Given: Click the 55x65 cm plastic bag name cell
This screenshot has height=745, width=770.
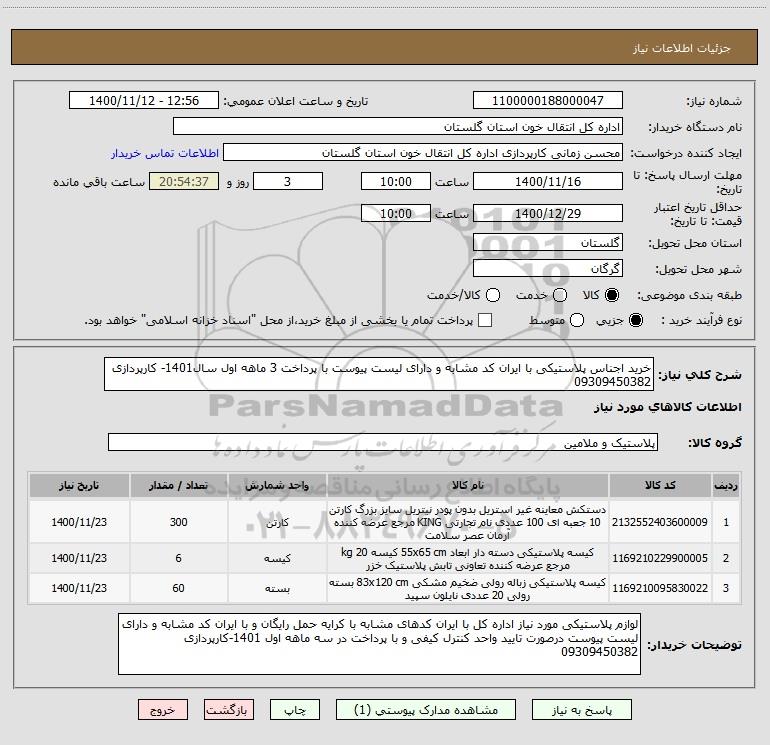Looking at the screenshot, I should click(x=468, y=558).
